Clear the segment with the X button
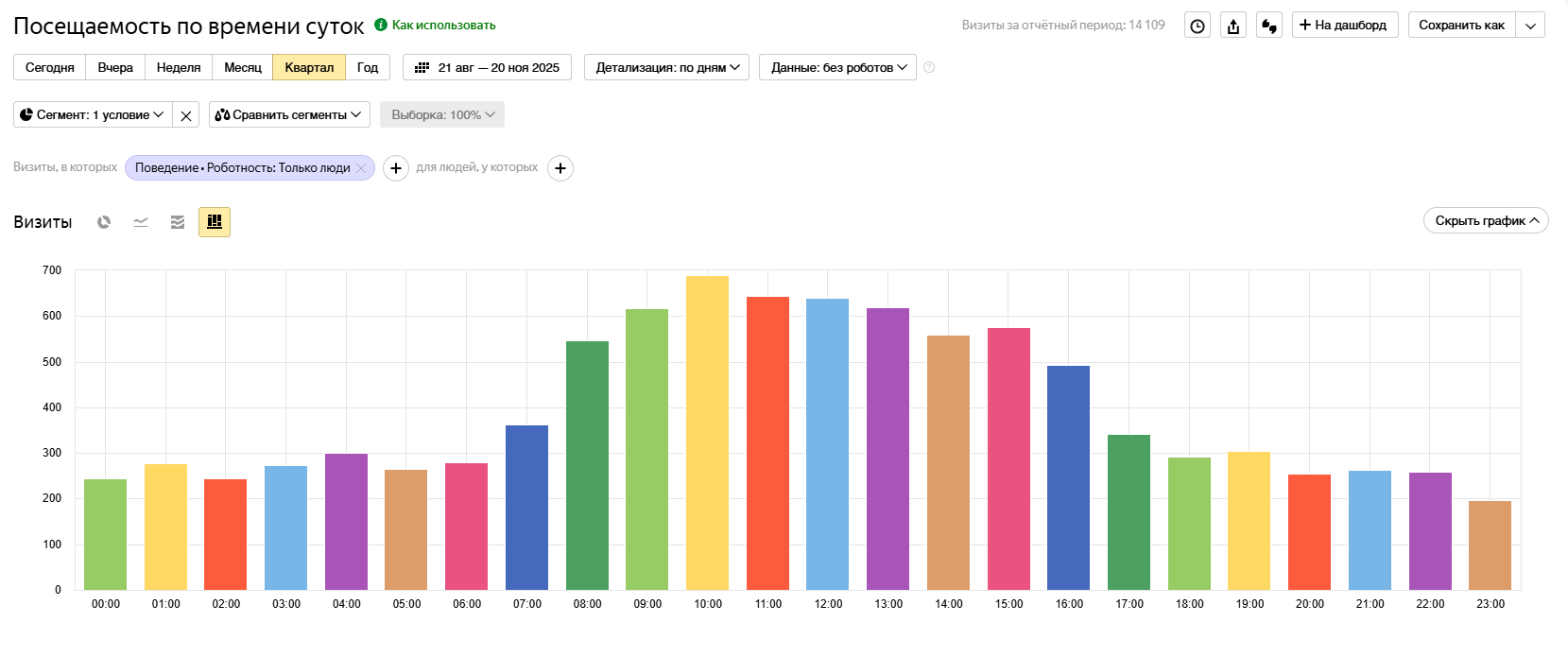Viewport: 1568px width, 657px height. point(186,115)
